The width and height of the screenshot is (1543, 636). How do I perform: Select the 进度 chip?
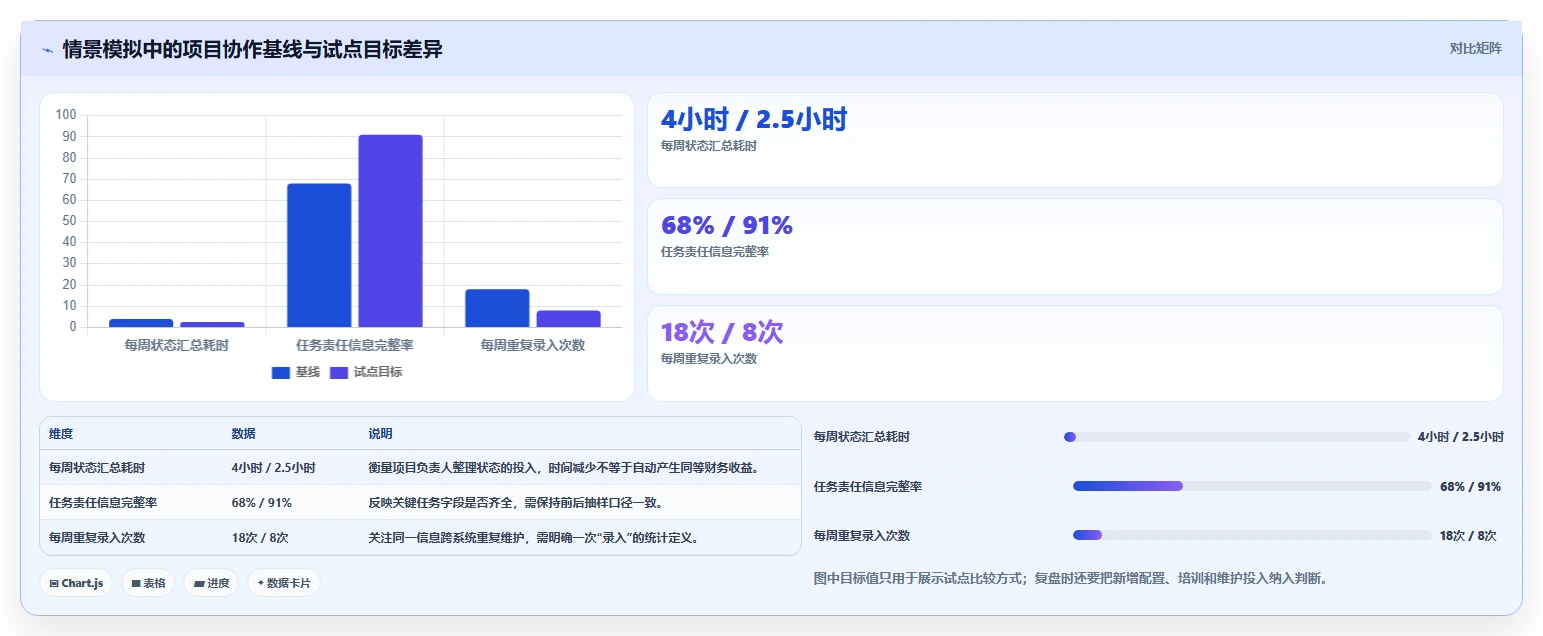tap(211, 583)
